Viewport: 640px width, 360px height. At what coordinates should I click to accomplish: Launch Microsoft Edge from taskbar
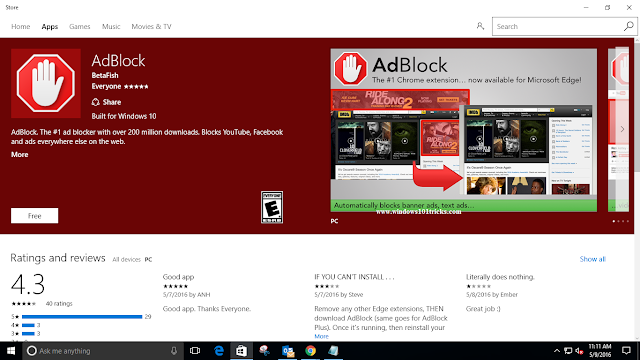(x=219, y=351)
